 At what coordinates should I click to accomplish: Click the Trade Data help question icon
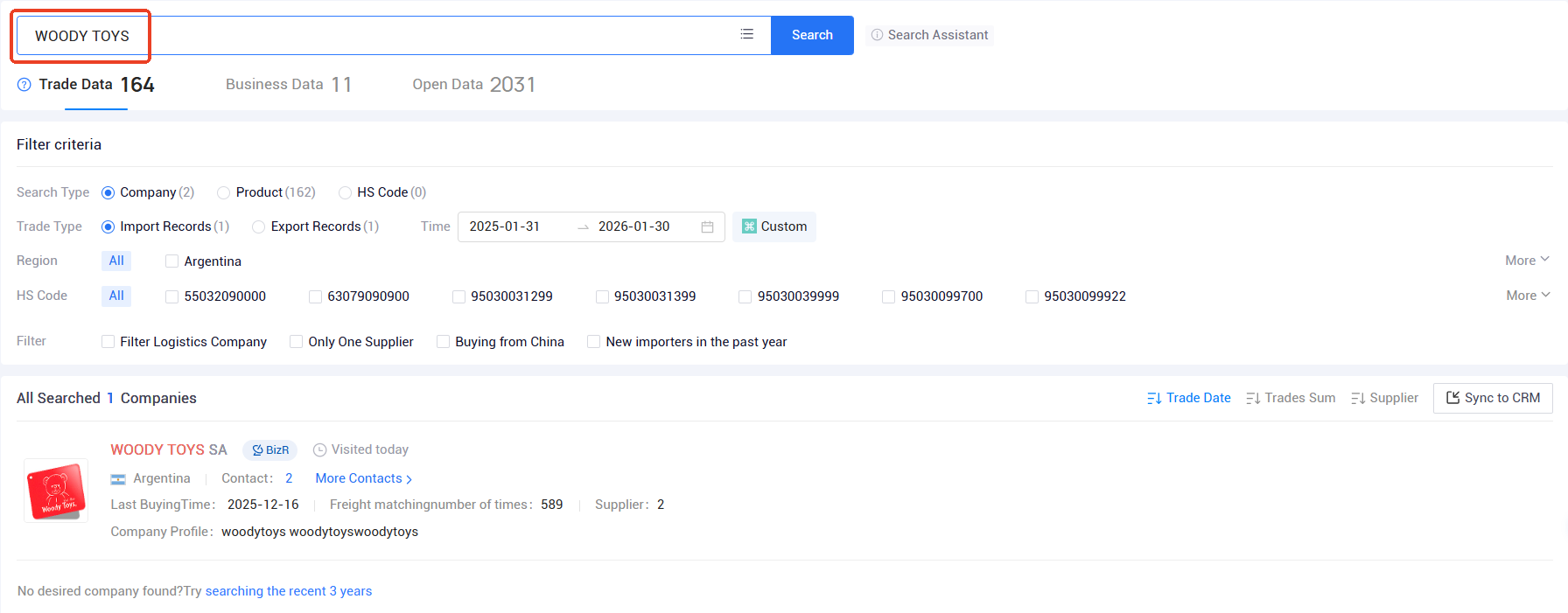[24, 85]
